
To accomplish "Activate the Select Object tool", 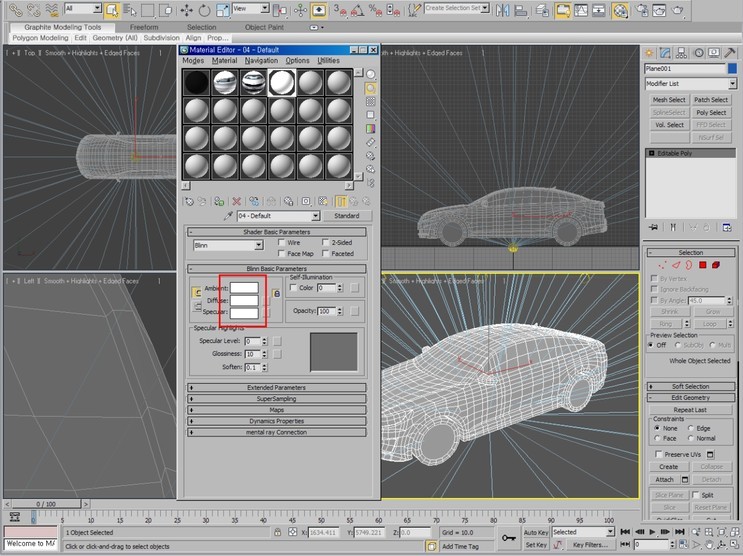I will (112, 9).
